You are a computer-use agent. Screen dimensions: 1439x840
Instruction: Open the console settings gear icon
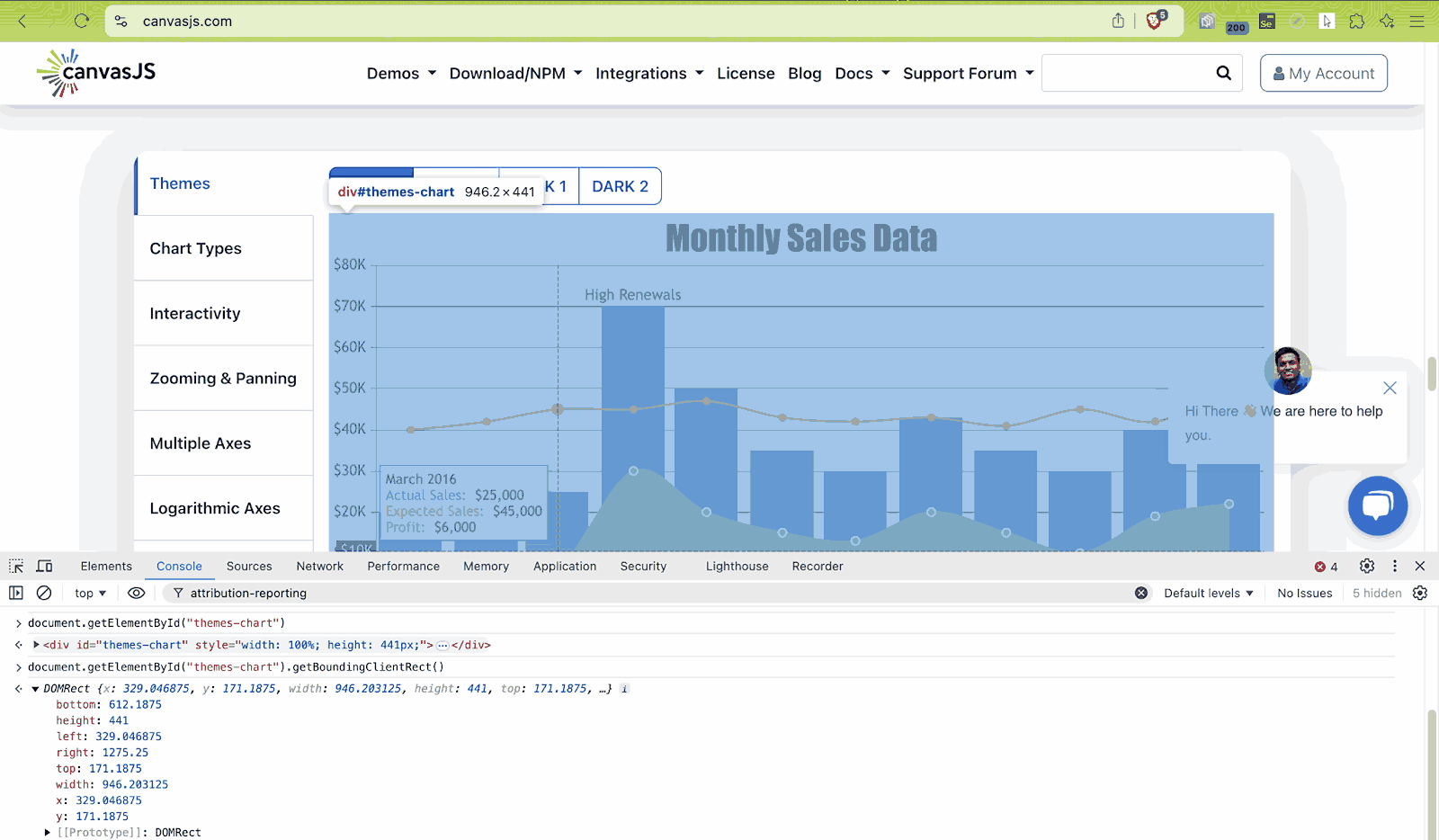point(1420,593)
